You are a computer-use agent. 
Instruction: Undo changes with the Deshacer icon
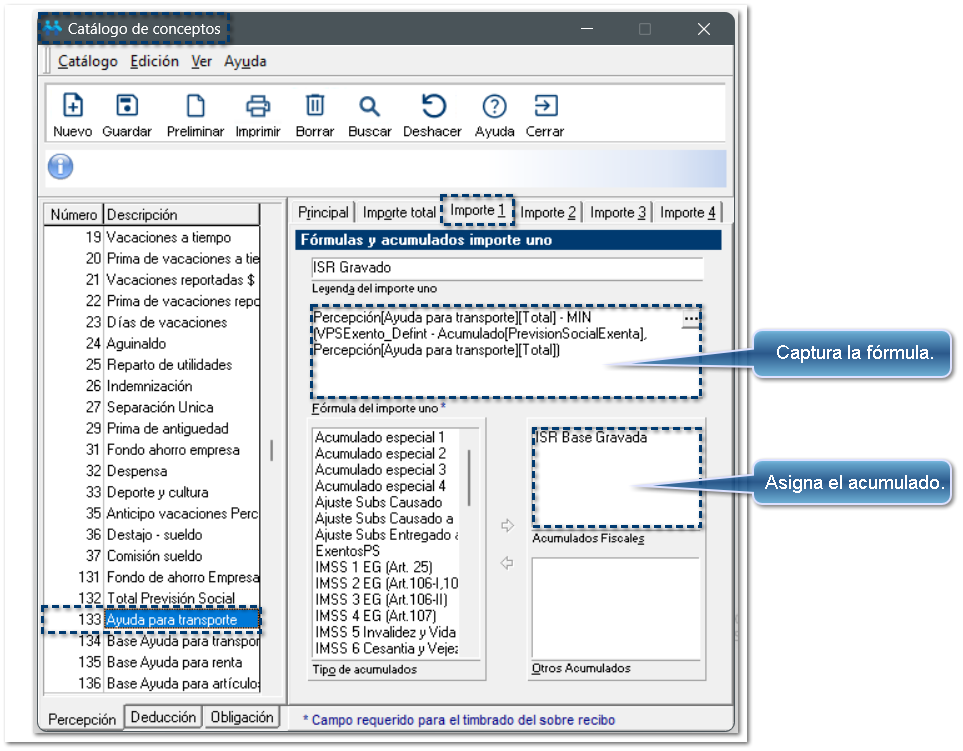coord(433,106)
